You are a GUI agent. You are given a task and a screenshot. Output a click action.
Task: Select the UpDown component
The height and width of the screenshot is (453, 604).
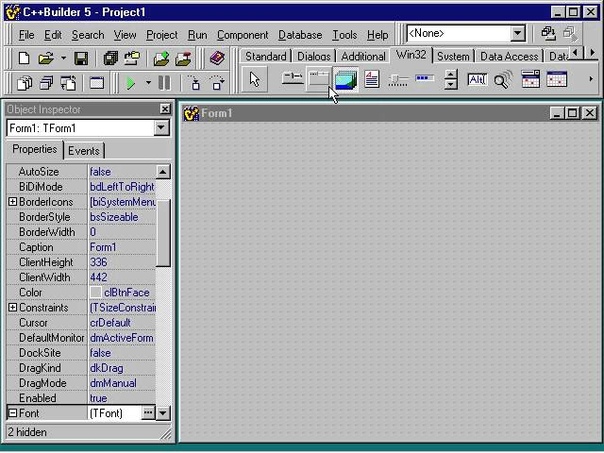[451, 79]
